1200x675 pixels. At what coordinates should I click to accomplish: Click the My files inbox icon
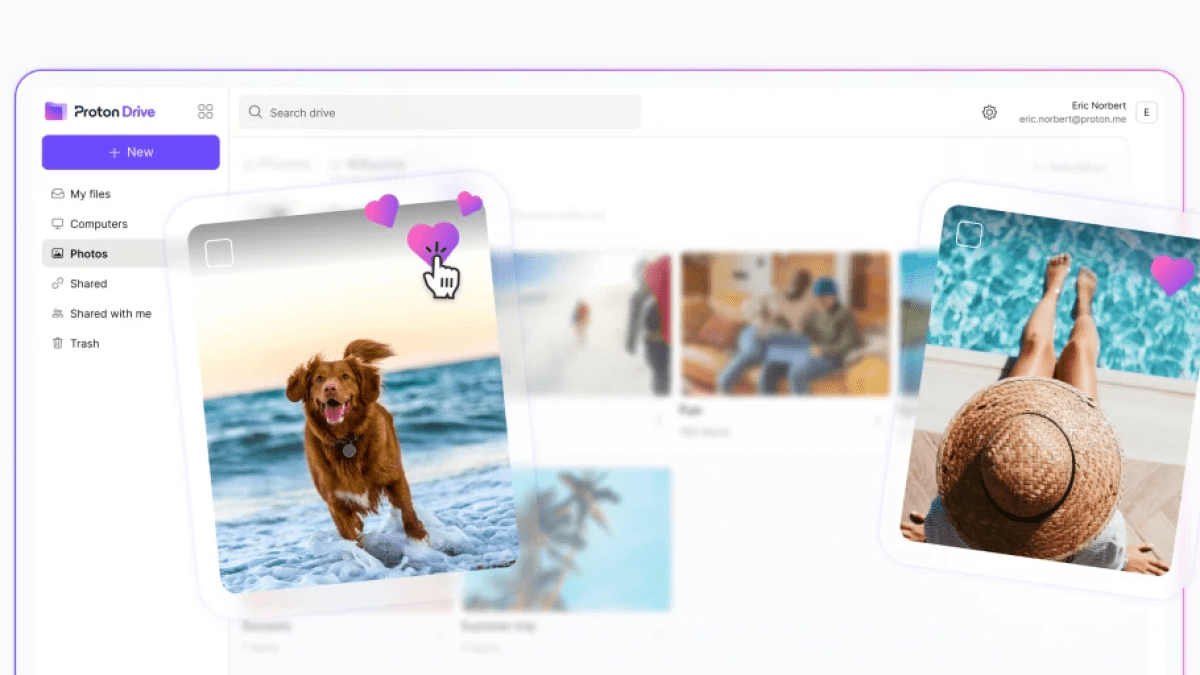pyautogui.click(x=58, y=194)
